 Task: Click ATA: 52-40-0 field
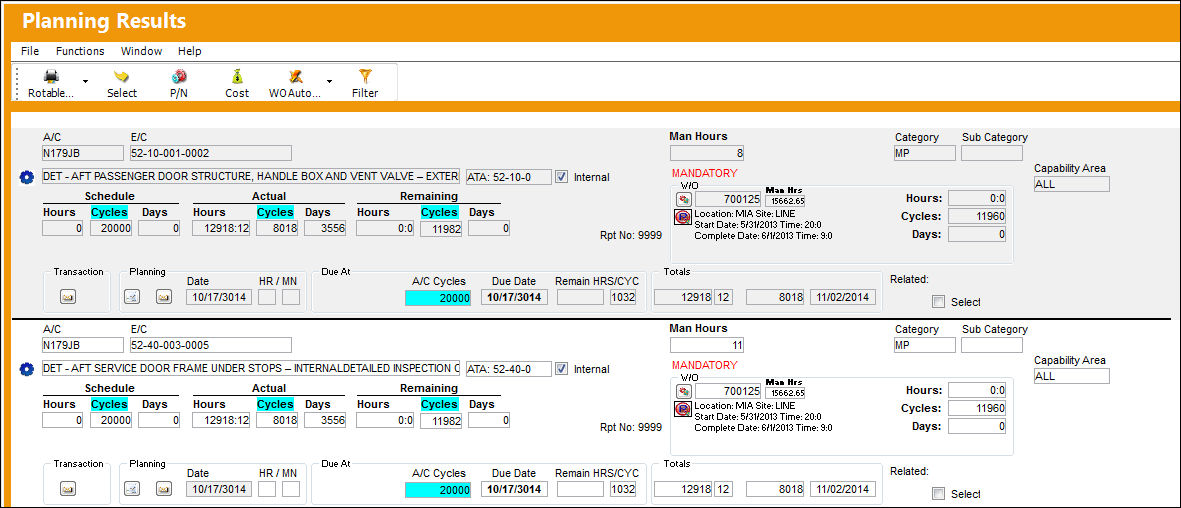pyautogui.click(x=508, y=369)
